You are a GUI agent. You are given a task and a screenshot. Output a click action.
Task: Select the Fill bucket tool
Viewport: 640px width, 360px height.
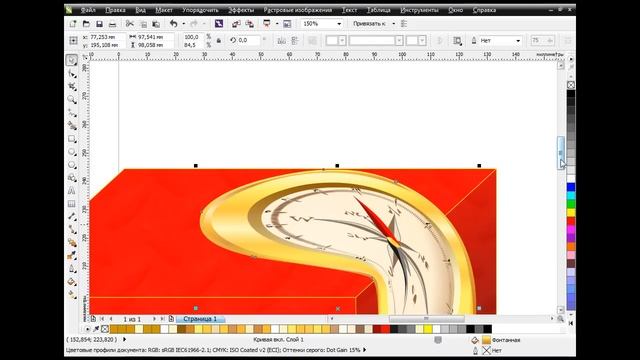point(72,282)
